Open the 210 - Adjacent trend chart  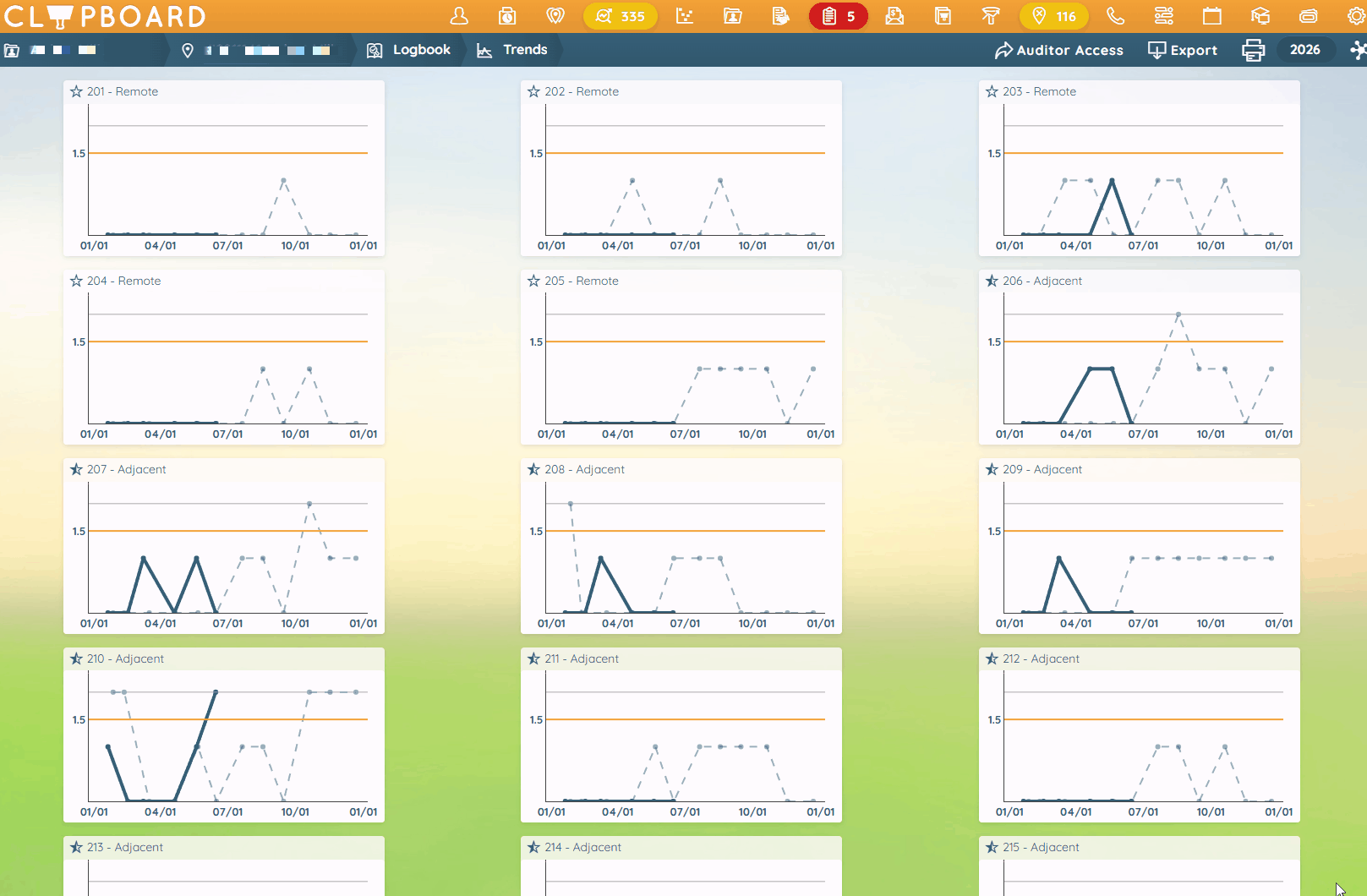[224, 735]
